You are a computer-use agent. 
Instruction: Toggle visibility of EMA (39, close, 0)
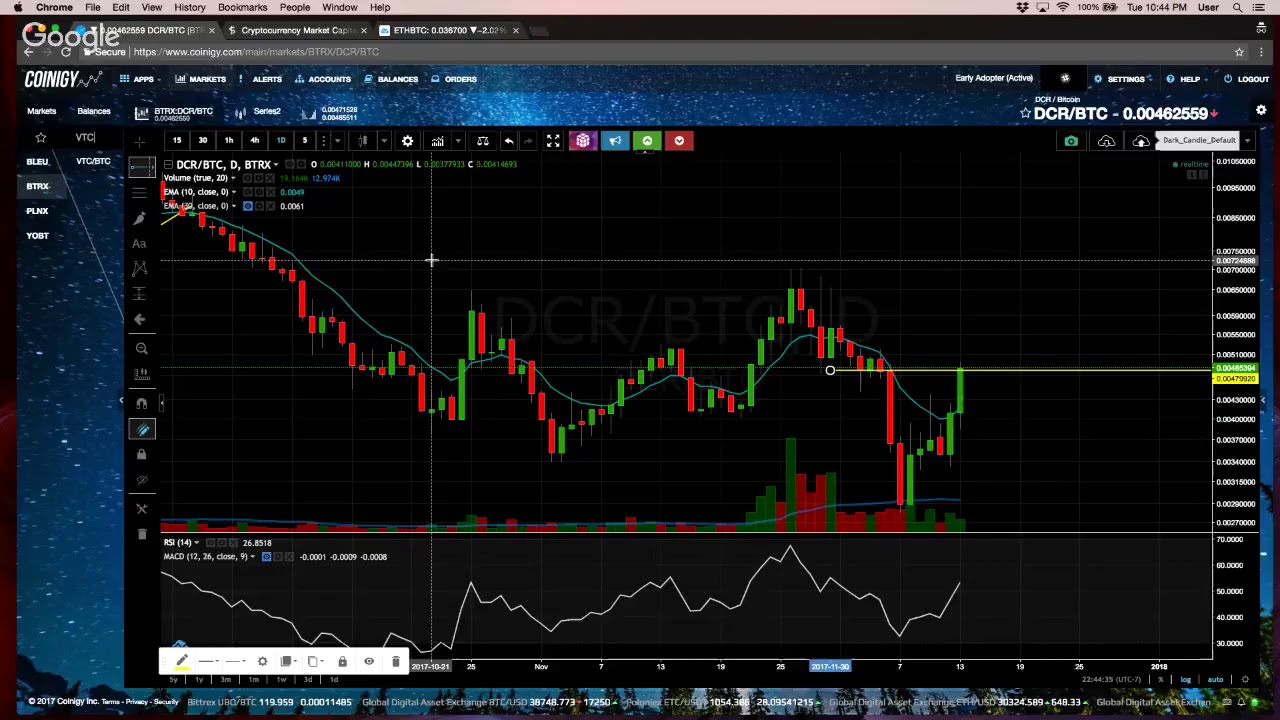248,206
